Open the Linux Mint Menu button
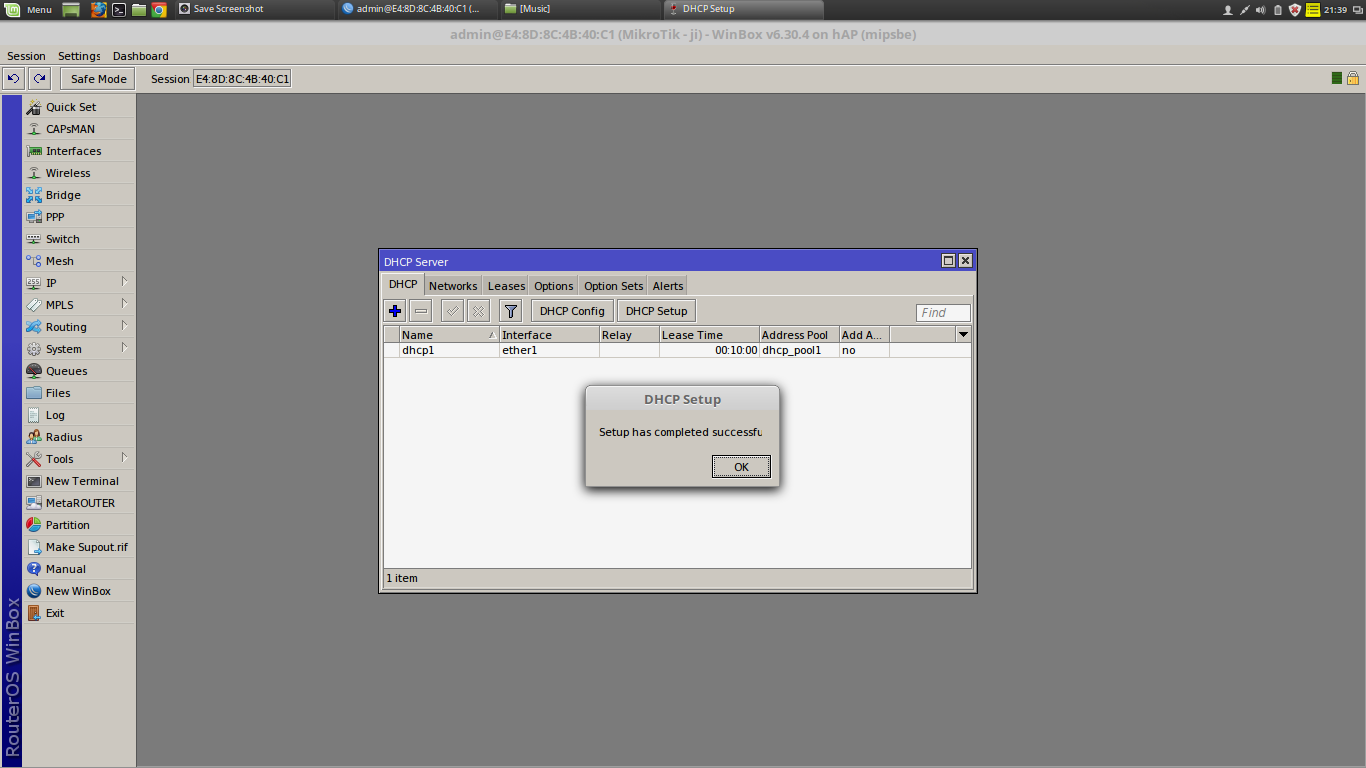This screenshot has height=768, width=1366. [x=29, y=9]
